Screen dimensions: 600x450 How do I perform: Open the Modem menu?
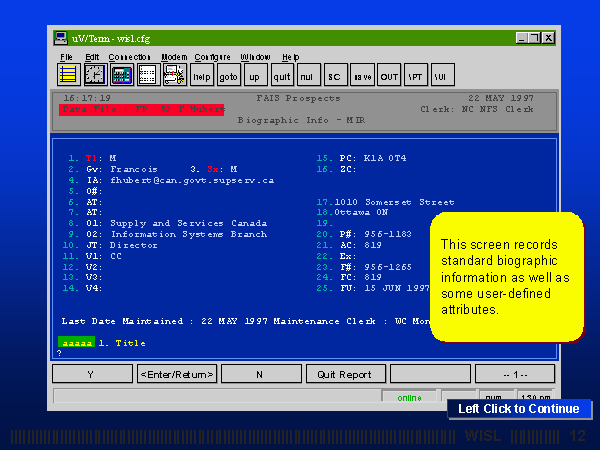click(x=174, y=57)
